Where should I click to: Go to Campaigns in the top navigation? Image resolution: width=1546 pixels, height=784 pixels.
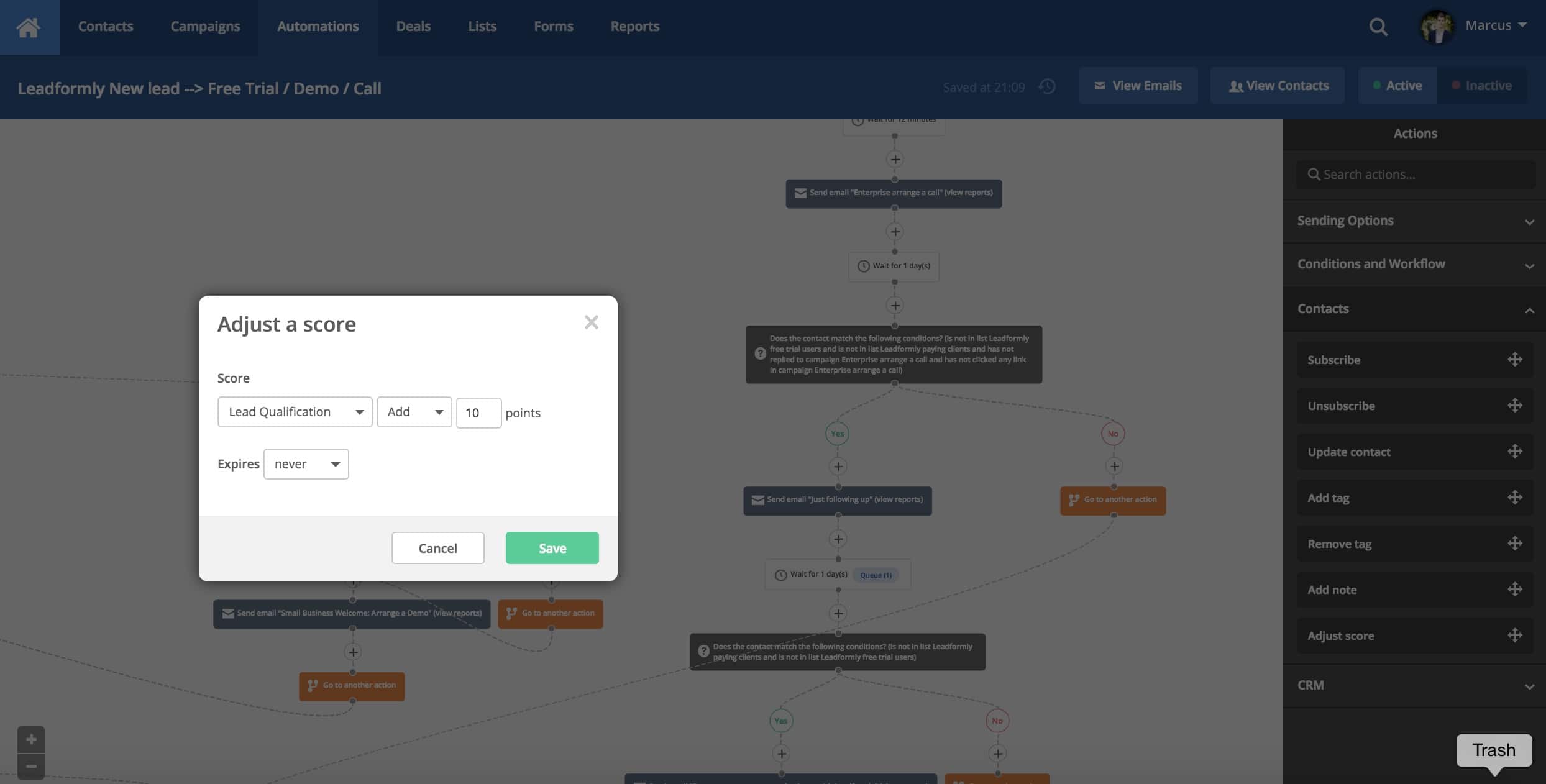click(205, 27)
